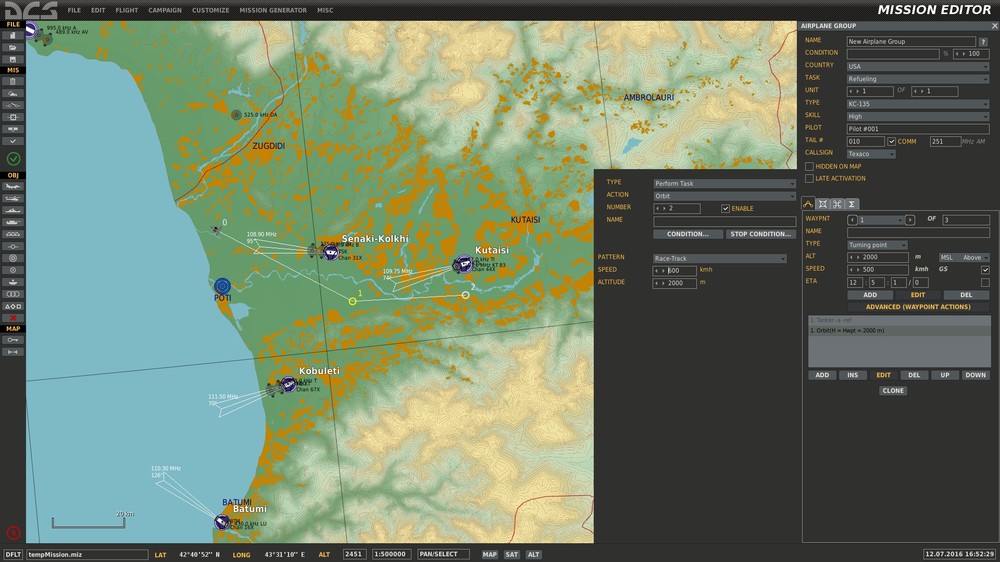The image size is (1000, 562).
Task: Open the Skill dropdown set to High
Action: coord(918,116)
